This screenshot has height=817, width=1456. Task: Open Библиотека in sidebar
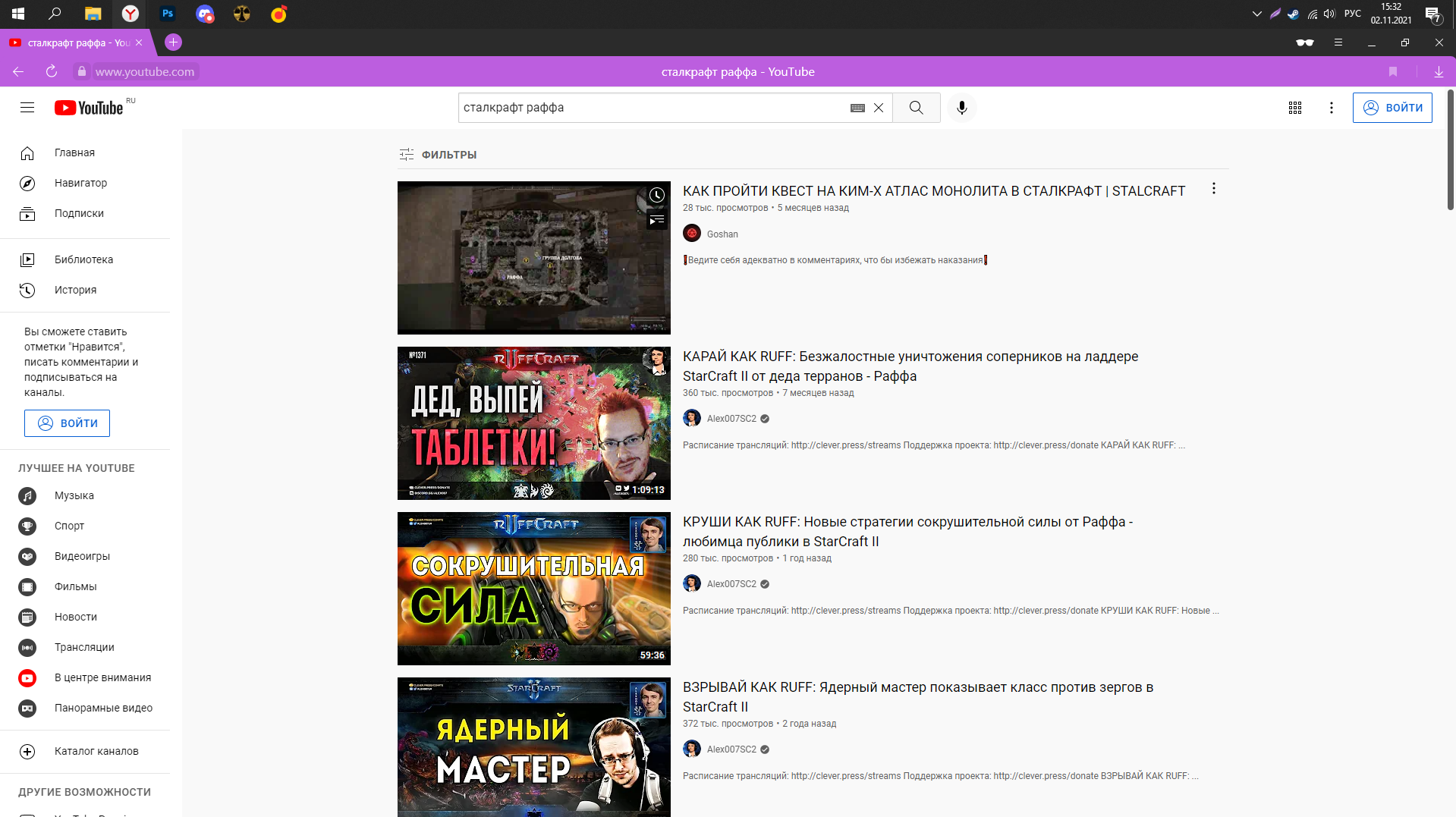tap(85, 259)
